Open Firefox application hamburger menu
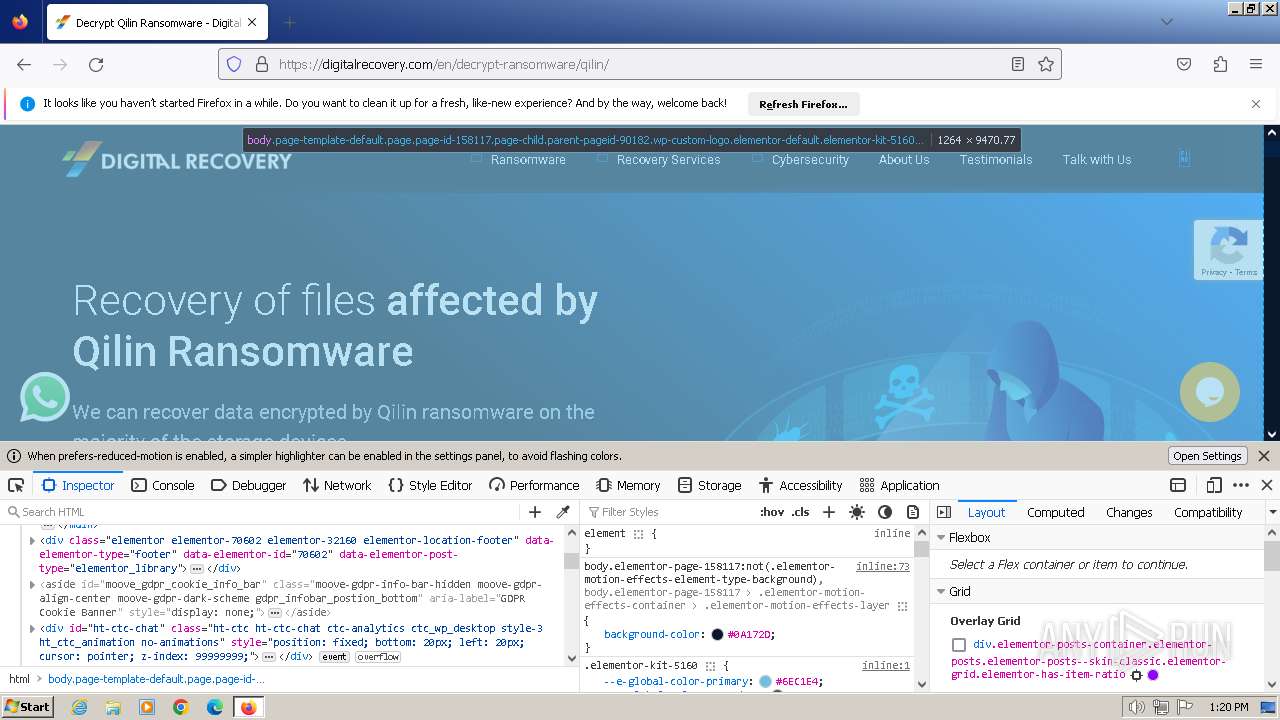The height and width of the screenshot is (720, 1280). [1256, 64]
